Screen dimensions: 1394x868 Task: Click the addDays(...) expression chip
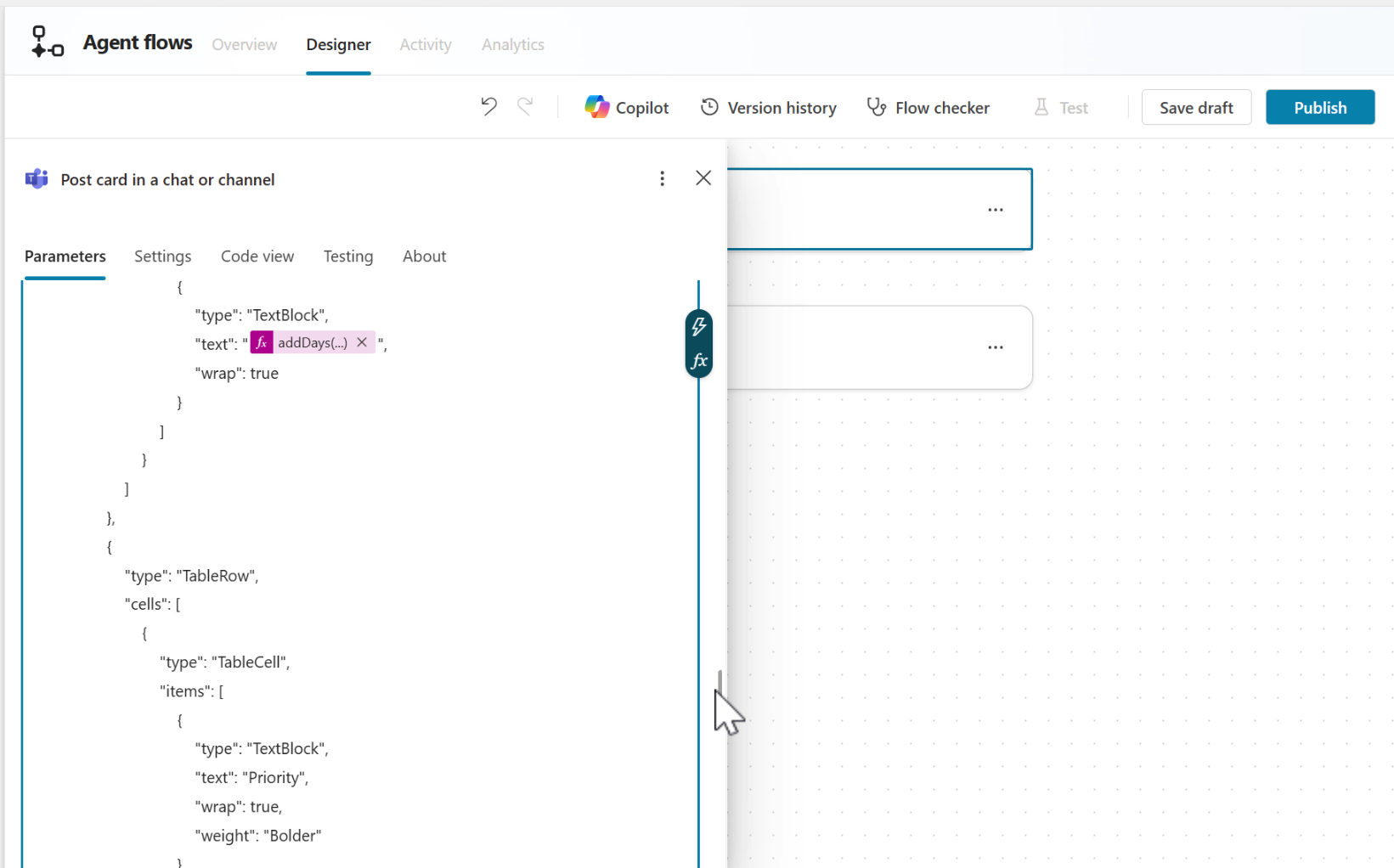[x=312, y=342]
